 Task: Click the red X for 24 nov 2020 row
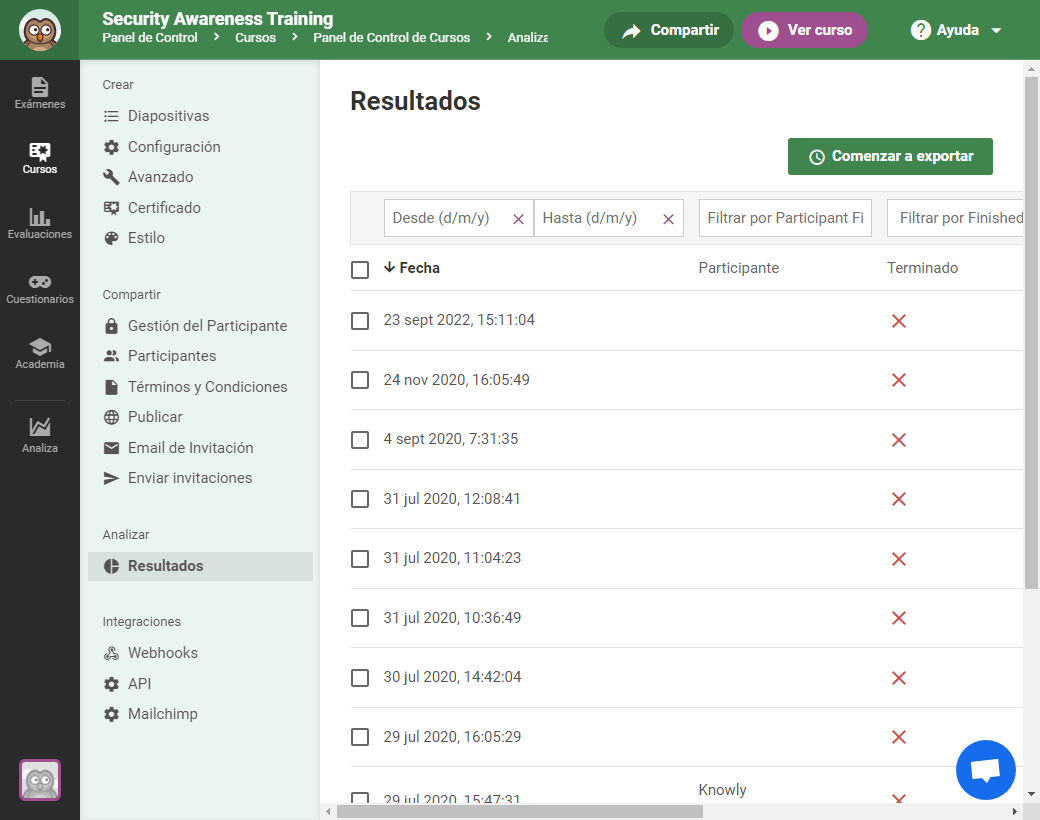tap(899, 380)
